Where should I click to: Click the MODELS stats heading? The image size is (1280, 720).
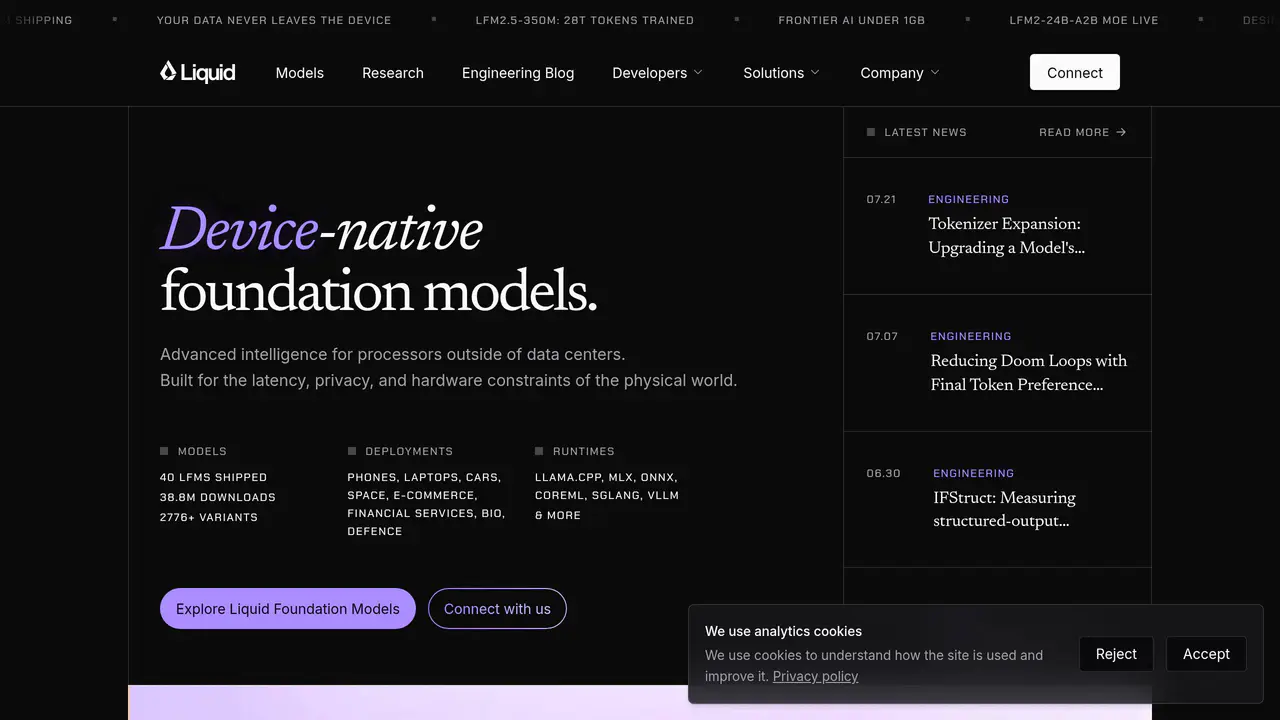point(202,451)
